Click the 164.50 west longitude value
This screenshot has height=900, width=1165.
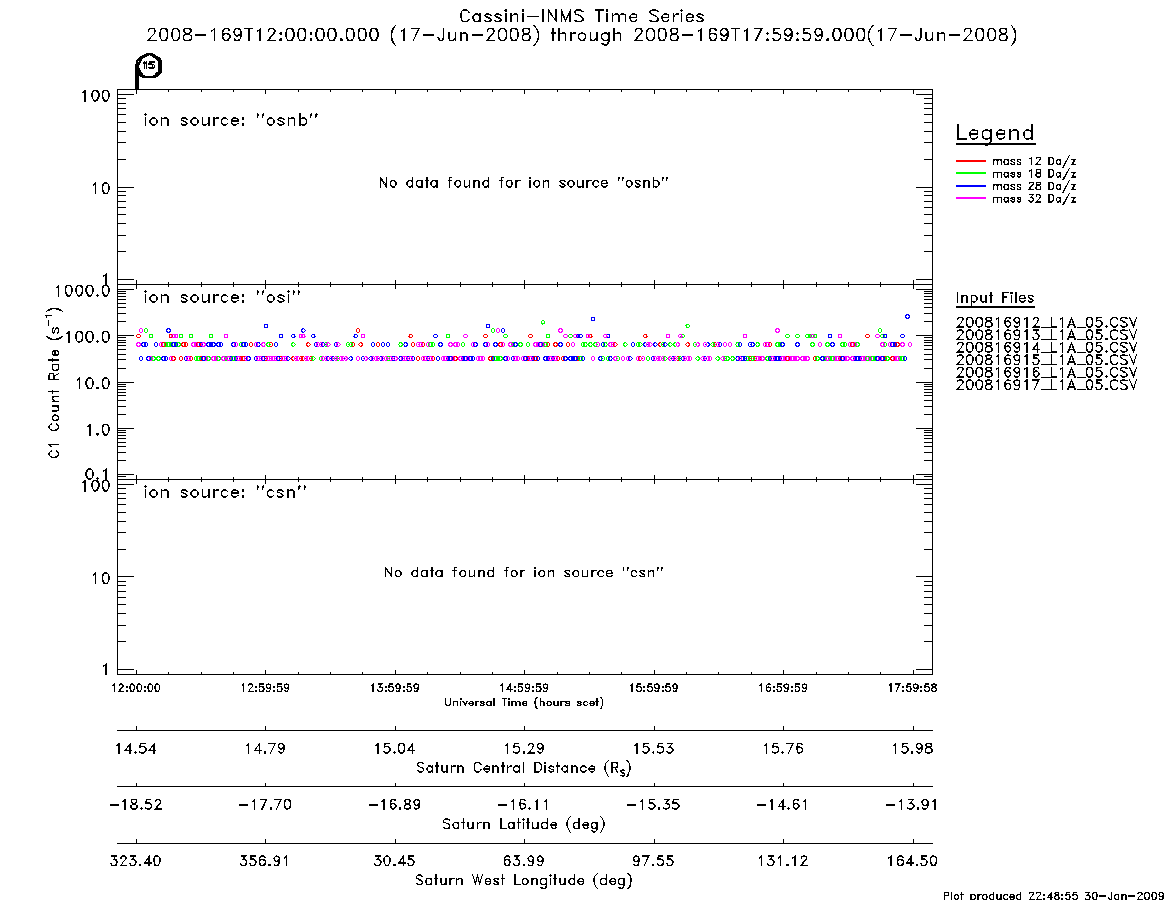pyautogui.click(x=912, y=861)
